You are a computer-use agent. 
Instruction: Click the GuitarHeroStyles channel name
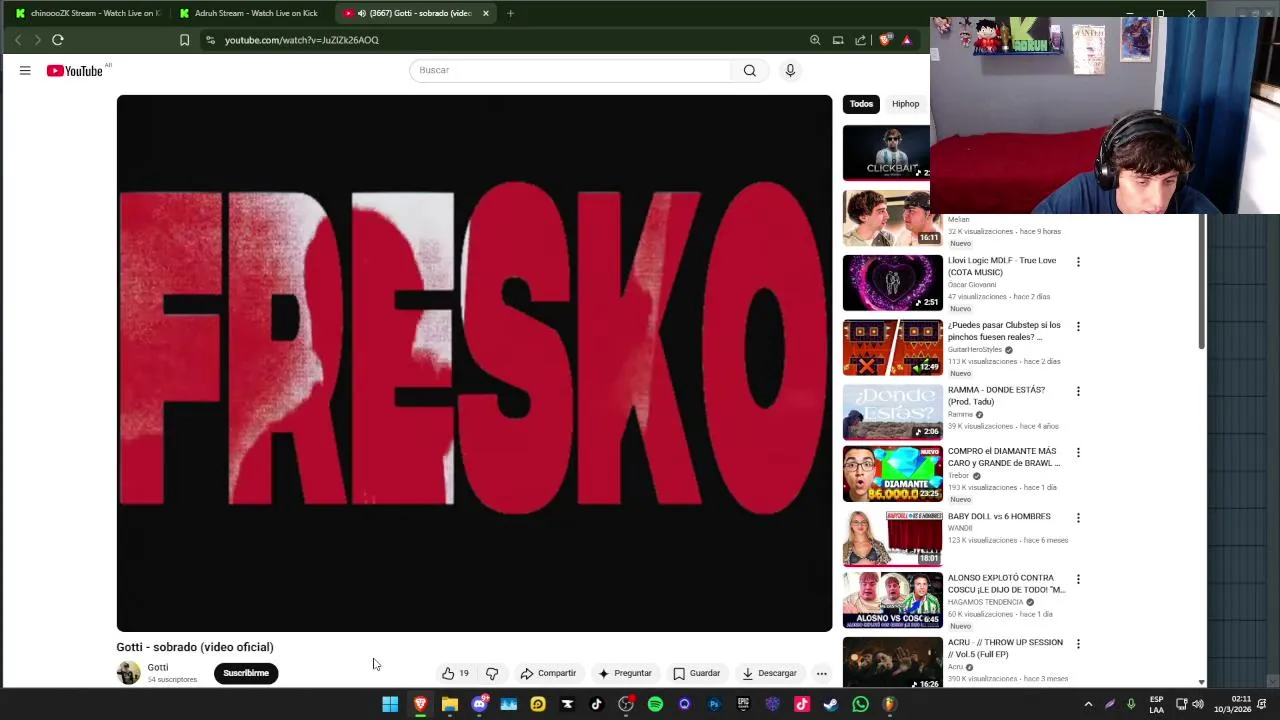coord(975,350)
